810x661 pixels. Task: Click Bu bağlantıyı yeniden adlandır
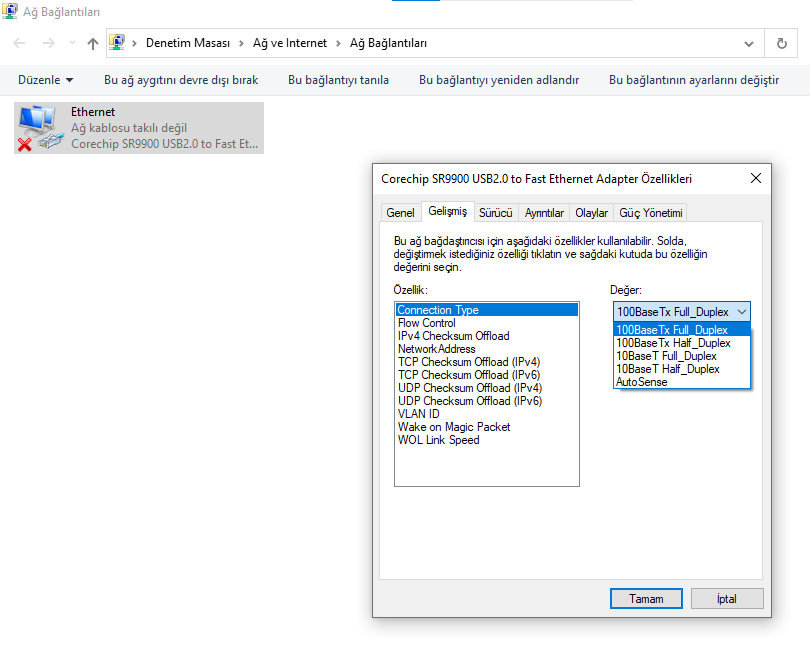coord(499,80)
